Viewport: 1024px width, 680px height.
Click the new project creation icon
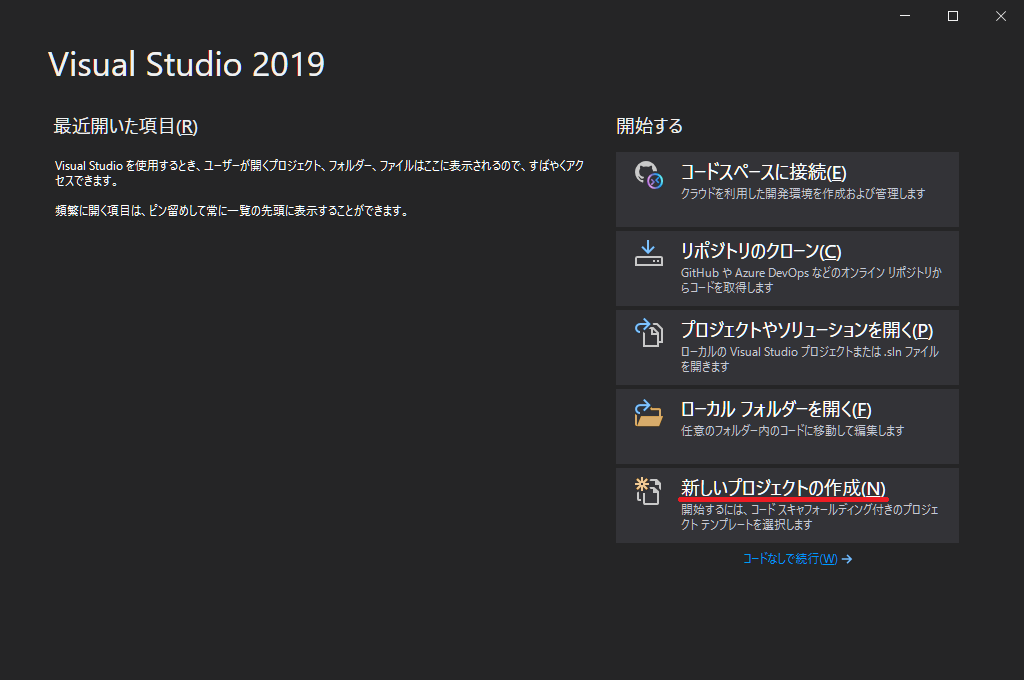(649, 491)
